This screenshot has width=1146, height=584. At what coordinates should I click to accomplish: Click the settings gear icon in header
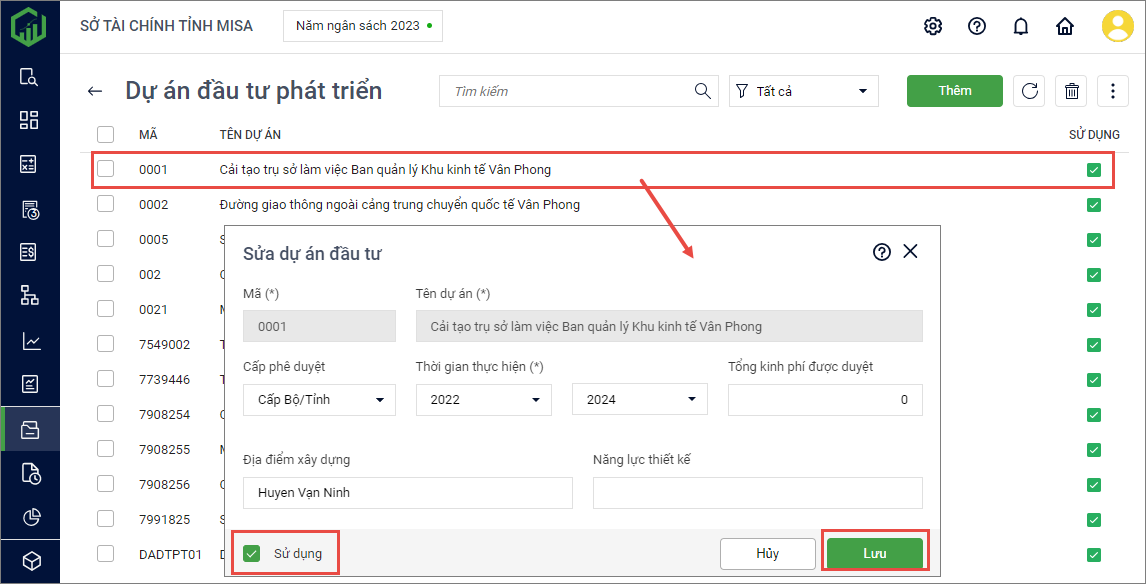click(x=933, y=26)
